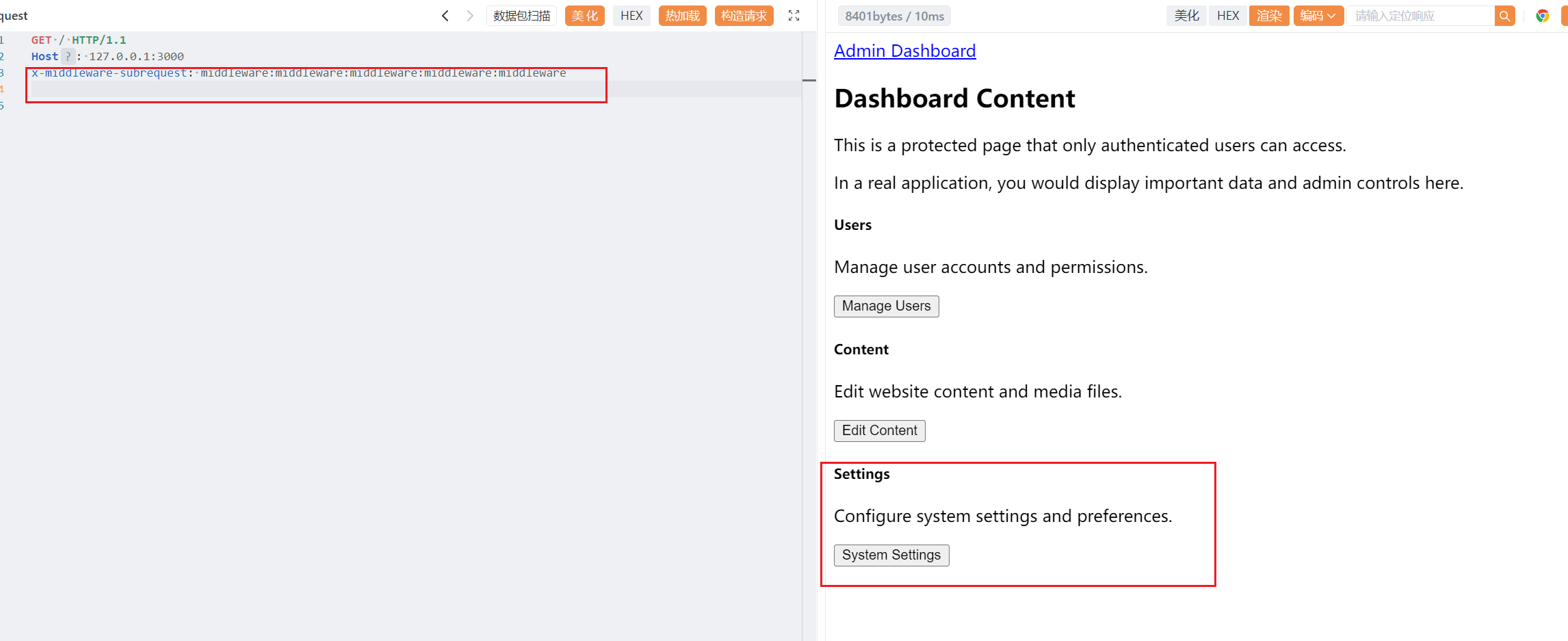The height and width of the screenshot is (641, 1568).
Task: Click the Host header question mark badge
Action: coord(68,56)
